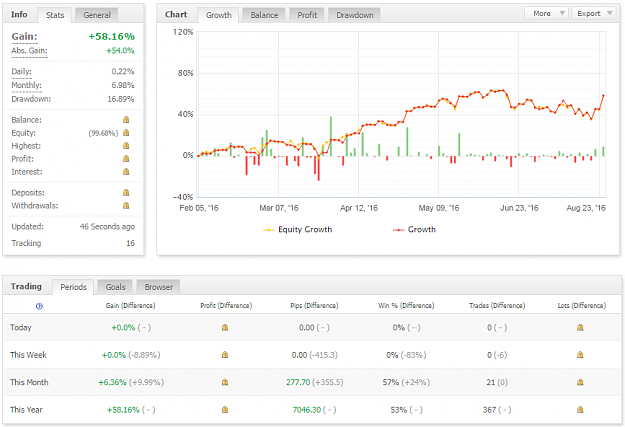Click the lock icon next to Balance
Image resolution: width=625 pixels, height=427 pixels.
tap(126, 120)
